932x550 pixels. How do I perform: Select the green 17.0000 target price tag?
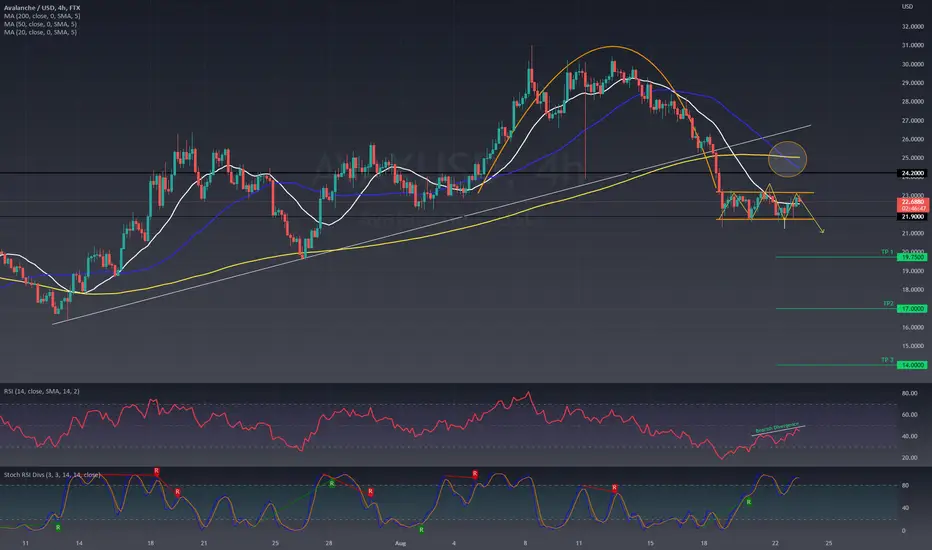point(912,309)
